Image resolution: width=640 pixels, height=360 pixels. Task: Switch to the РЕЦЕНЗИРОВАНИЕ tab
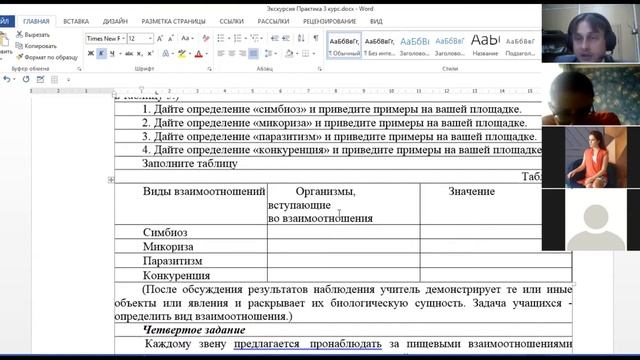[329, 21]
